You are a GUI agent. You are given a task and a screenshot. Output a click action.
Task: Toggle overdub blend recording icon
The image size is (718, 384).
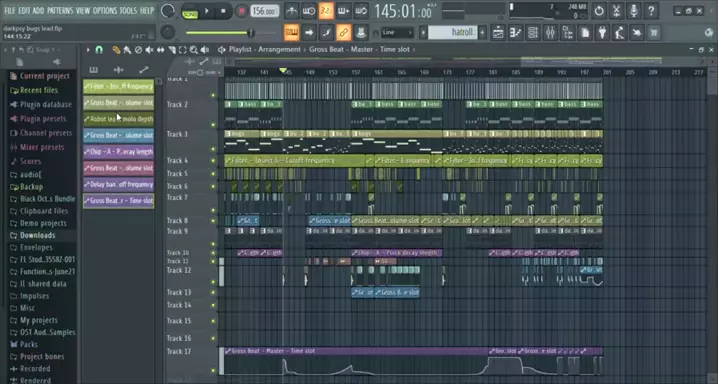(x=343, y=11)
